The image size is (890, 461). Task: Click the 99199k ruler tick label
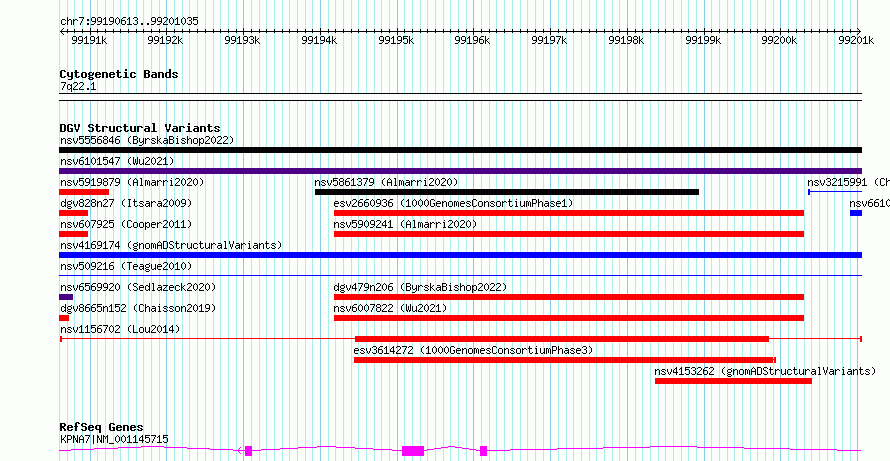pyautogui.click(x=703, y=40)
